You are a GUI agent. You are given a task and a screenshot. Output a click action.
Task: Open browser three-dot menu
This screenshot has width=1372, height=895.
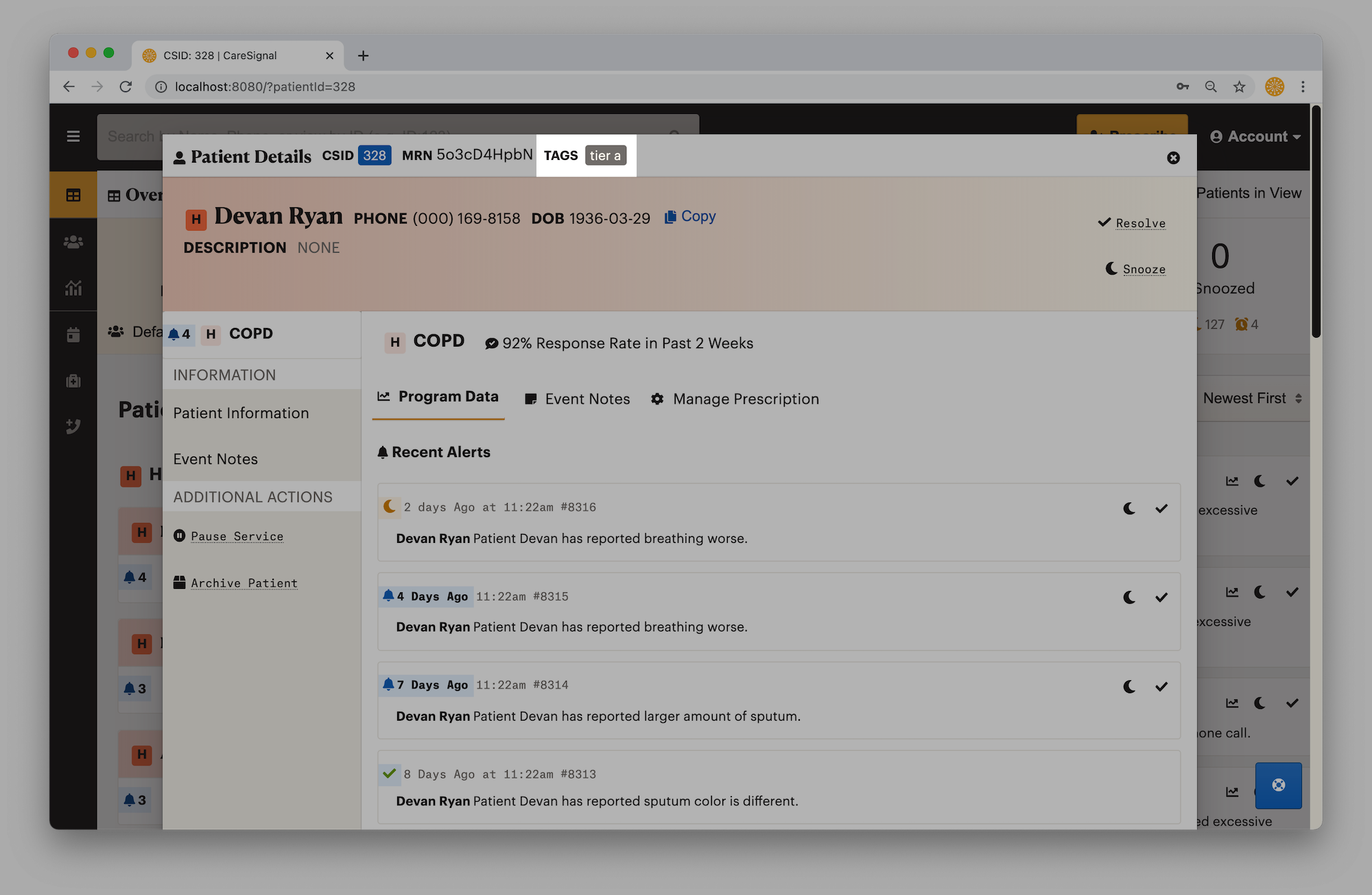pos(1303,86)
